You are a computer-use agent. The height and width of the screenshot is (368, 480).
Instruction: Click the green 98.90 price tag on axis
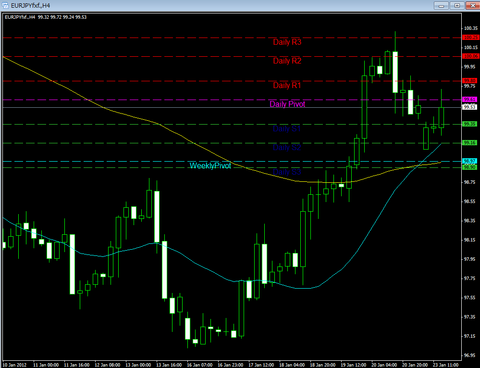coord(470,167)
